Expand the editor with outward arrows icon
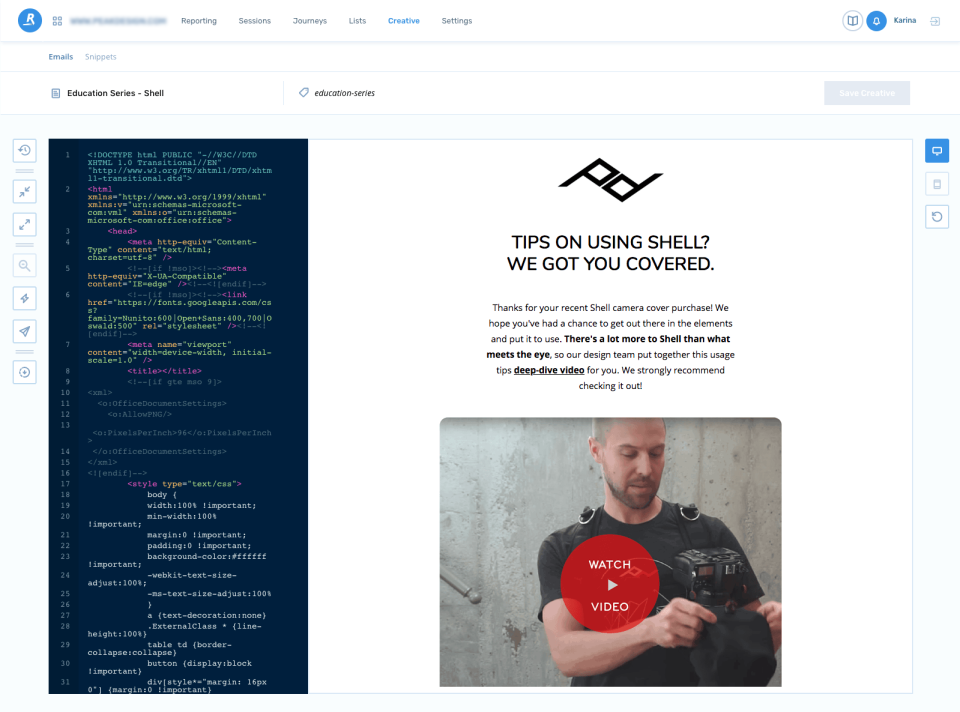The height and width of the screenshot is (712, 960). 24,225
